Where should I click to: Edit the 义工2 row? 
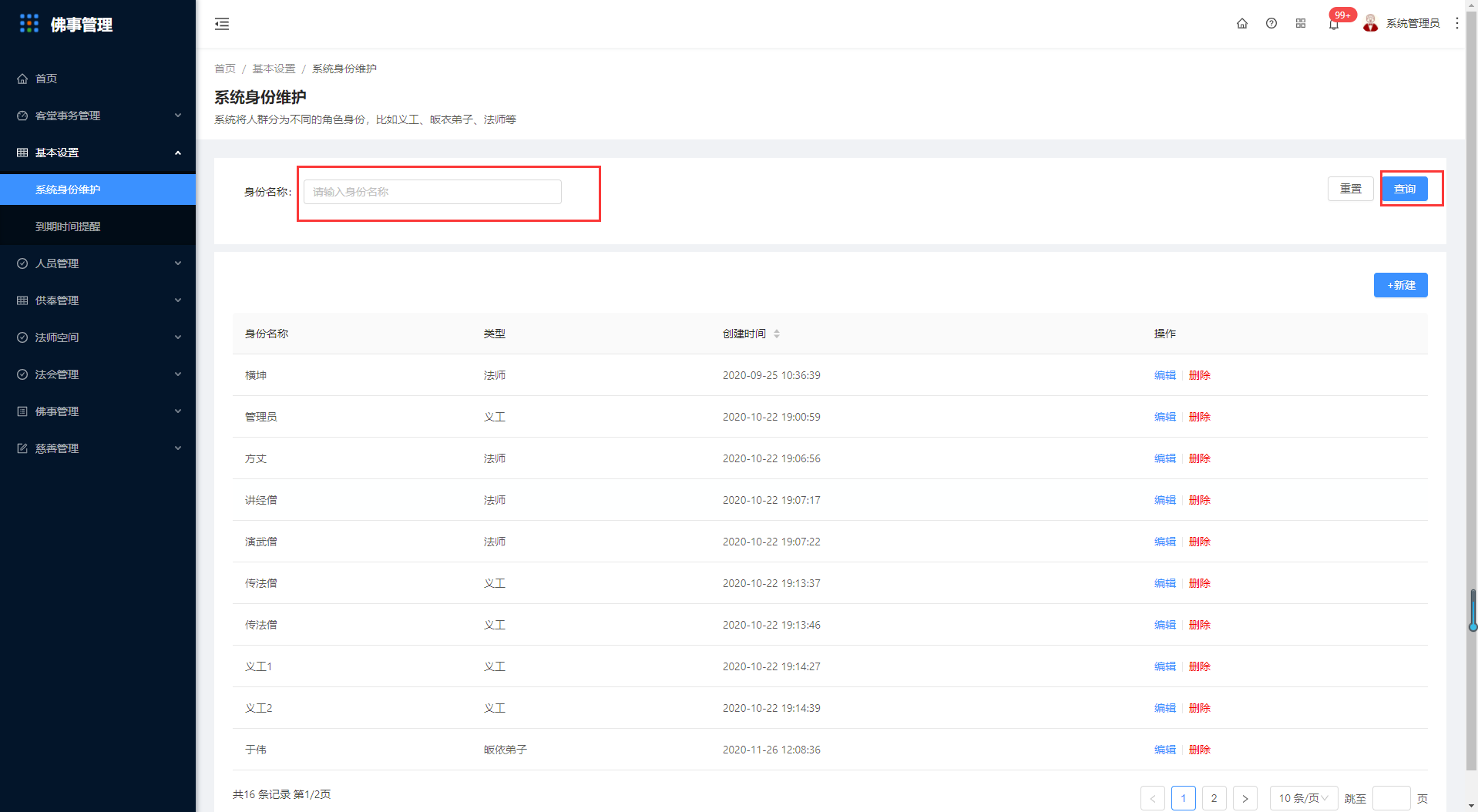1165,708
